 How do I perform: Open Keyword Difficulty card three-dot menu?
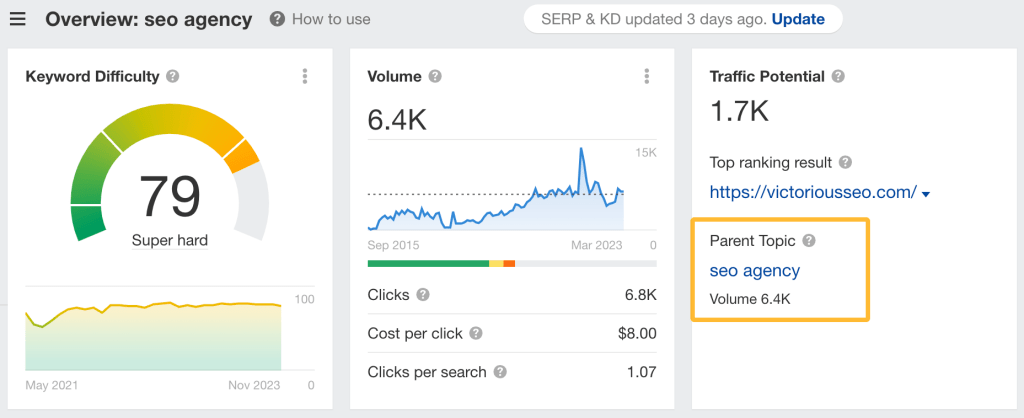tap(305, 76)
